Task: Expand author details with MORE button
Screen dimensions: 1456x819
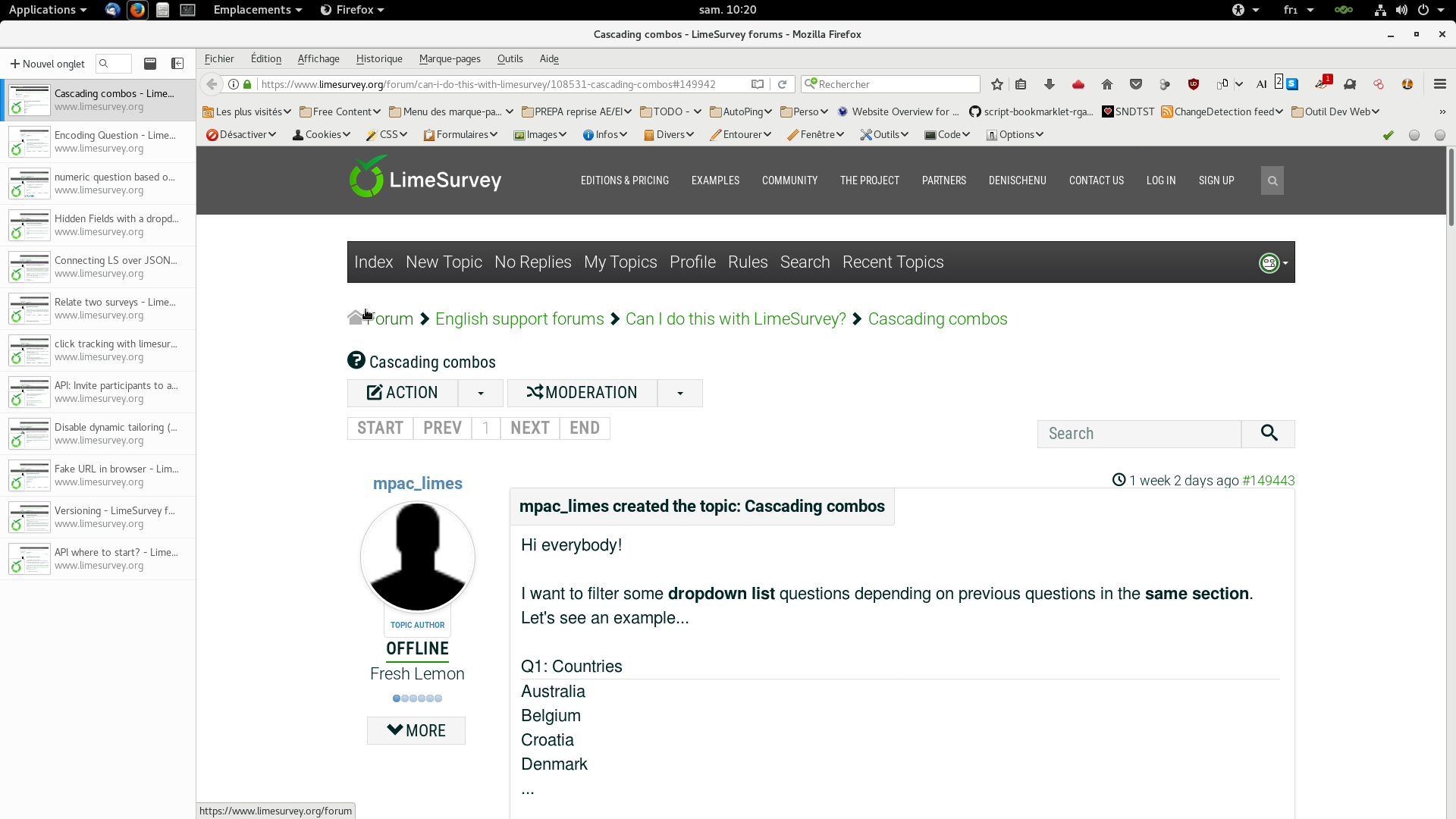Action: (x=416, y=730)
